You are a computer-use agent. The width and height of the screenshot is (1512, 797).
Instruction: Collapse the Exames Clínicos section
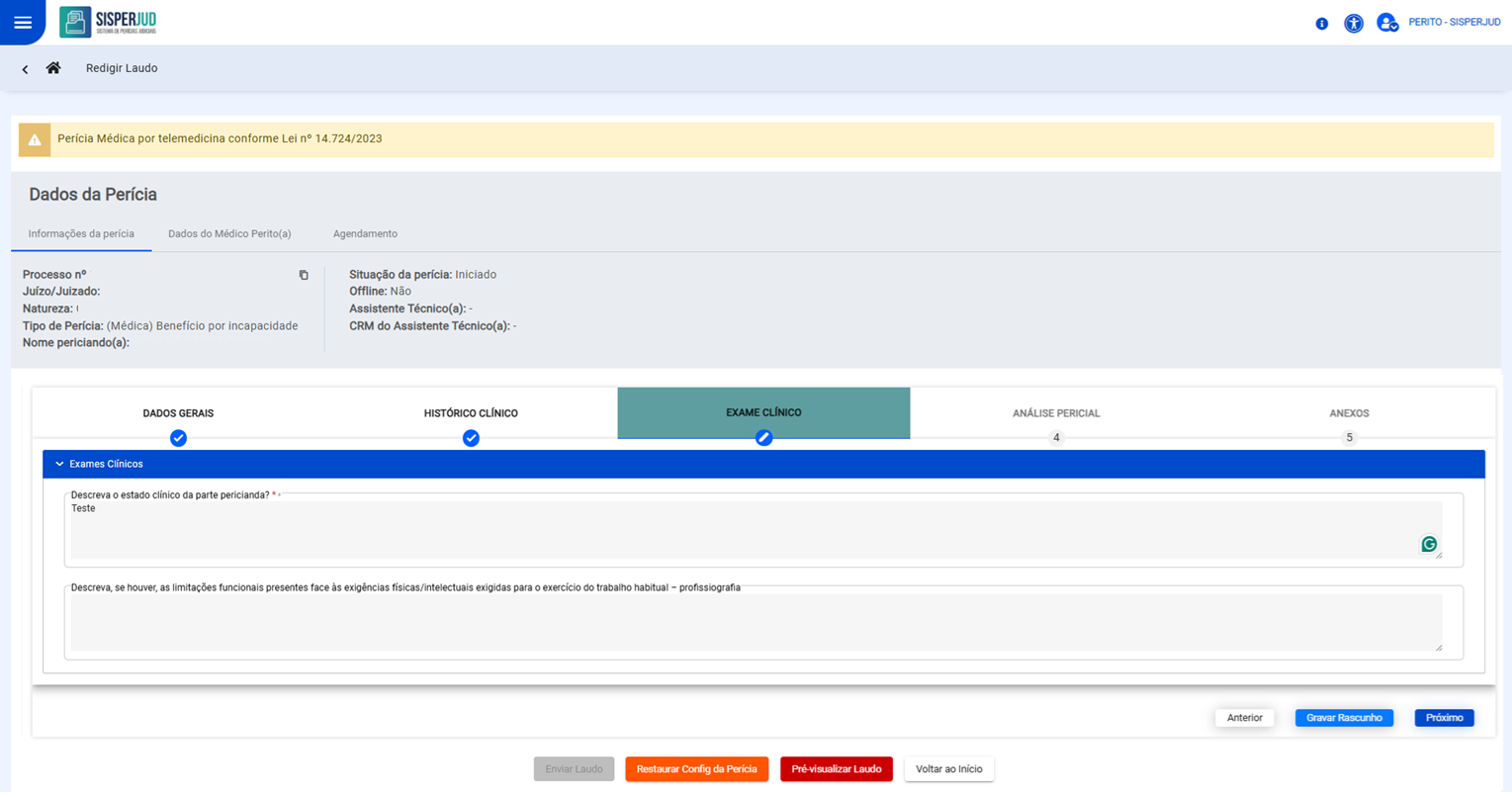[59, 464]
